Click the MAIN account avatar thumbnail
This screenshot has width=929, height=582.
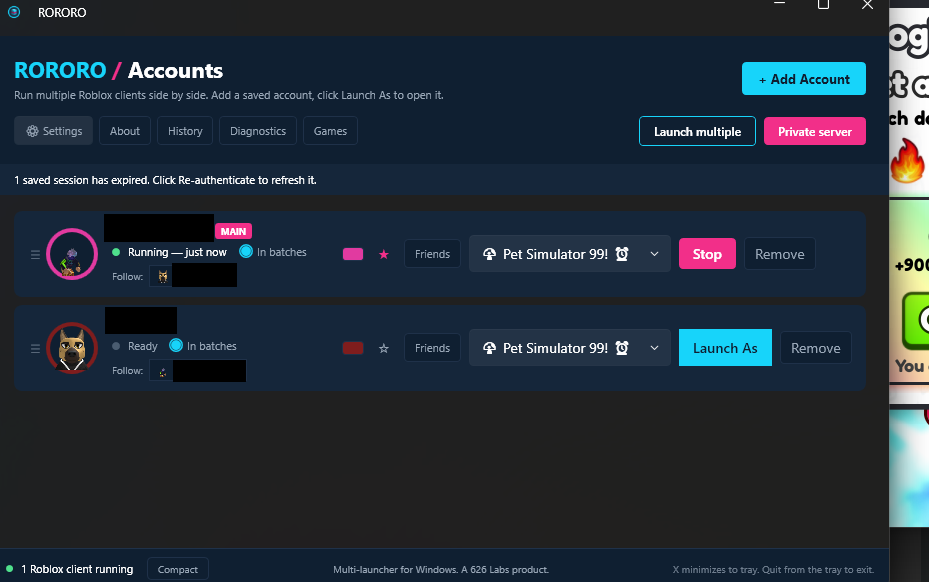click(x=72, y=254)
